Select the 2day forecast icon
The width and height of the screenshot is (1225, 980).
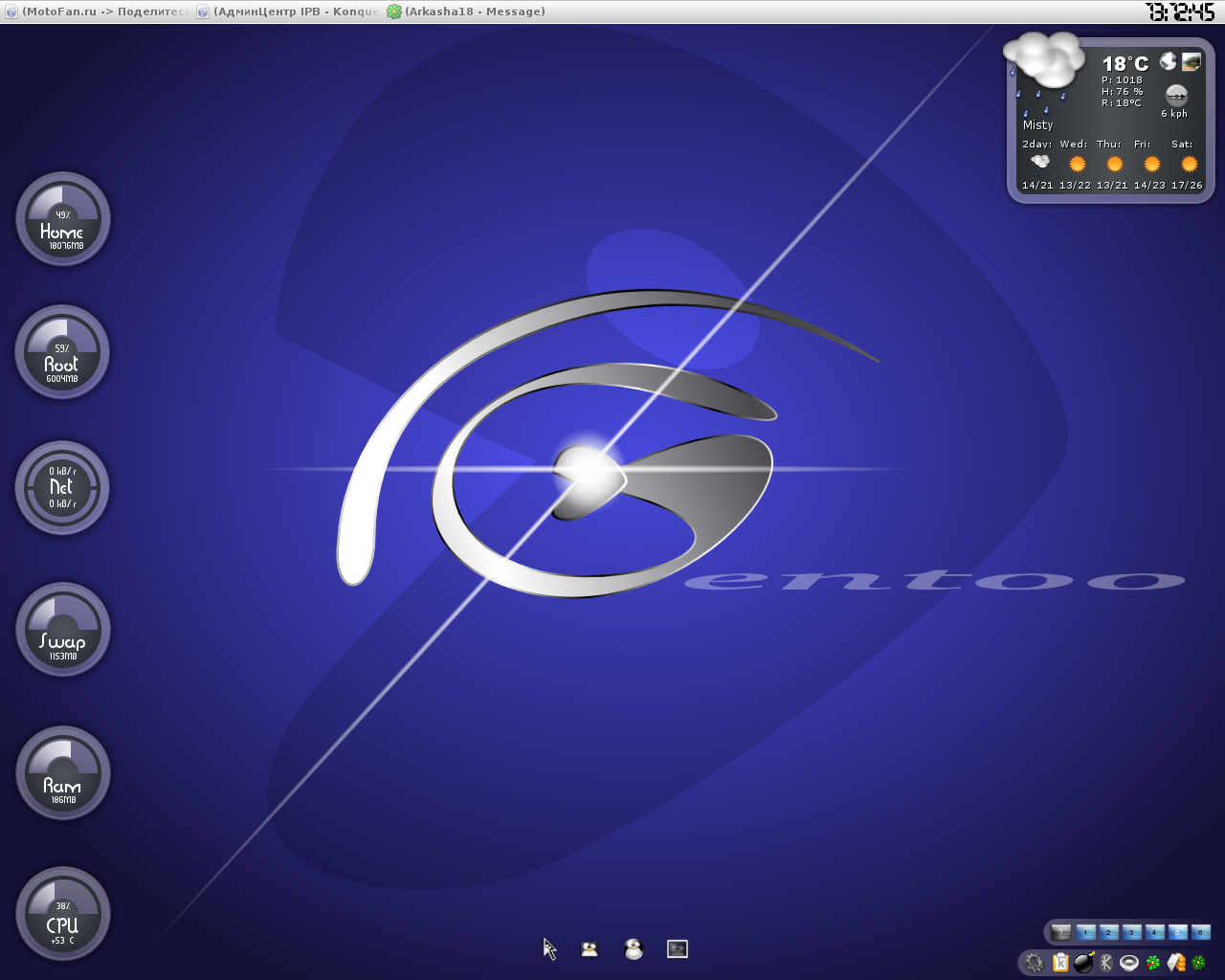pos(1039,162)
